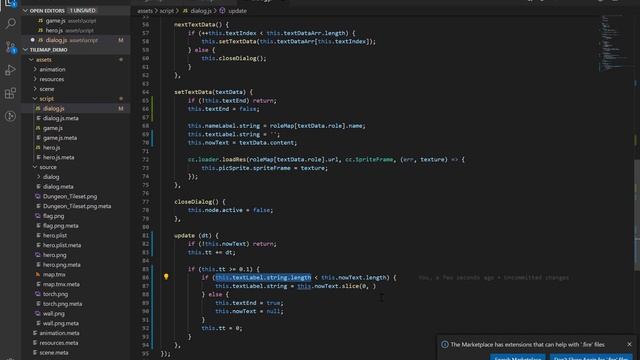Click the file icon of hero.plist
The height and width of the screenshot is (360, 640).
(38, 236)
